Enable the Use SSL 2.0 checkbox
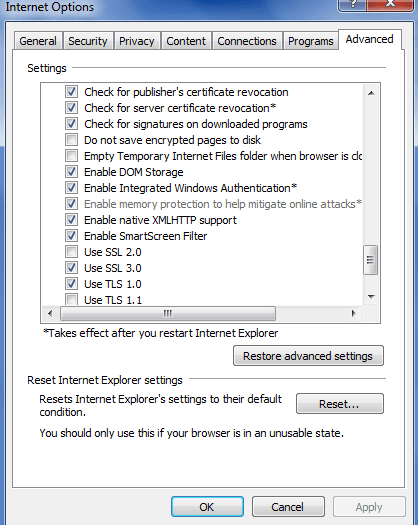This screenshot has height=525, width=418. pos(71,252)
